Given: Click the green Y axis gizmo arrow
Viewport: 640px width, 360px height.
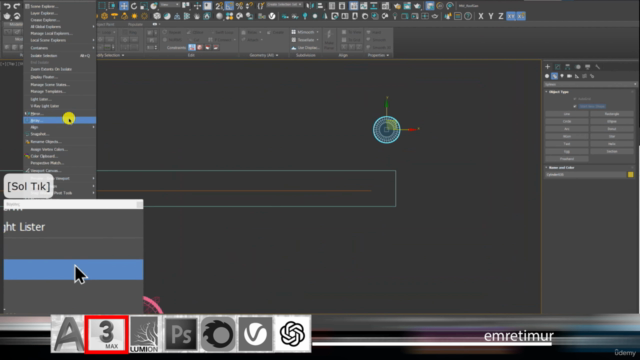Looking at the screenshot, I should click(387, 103).
